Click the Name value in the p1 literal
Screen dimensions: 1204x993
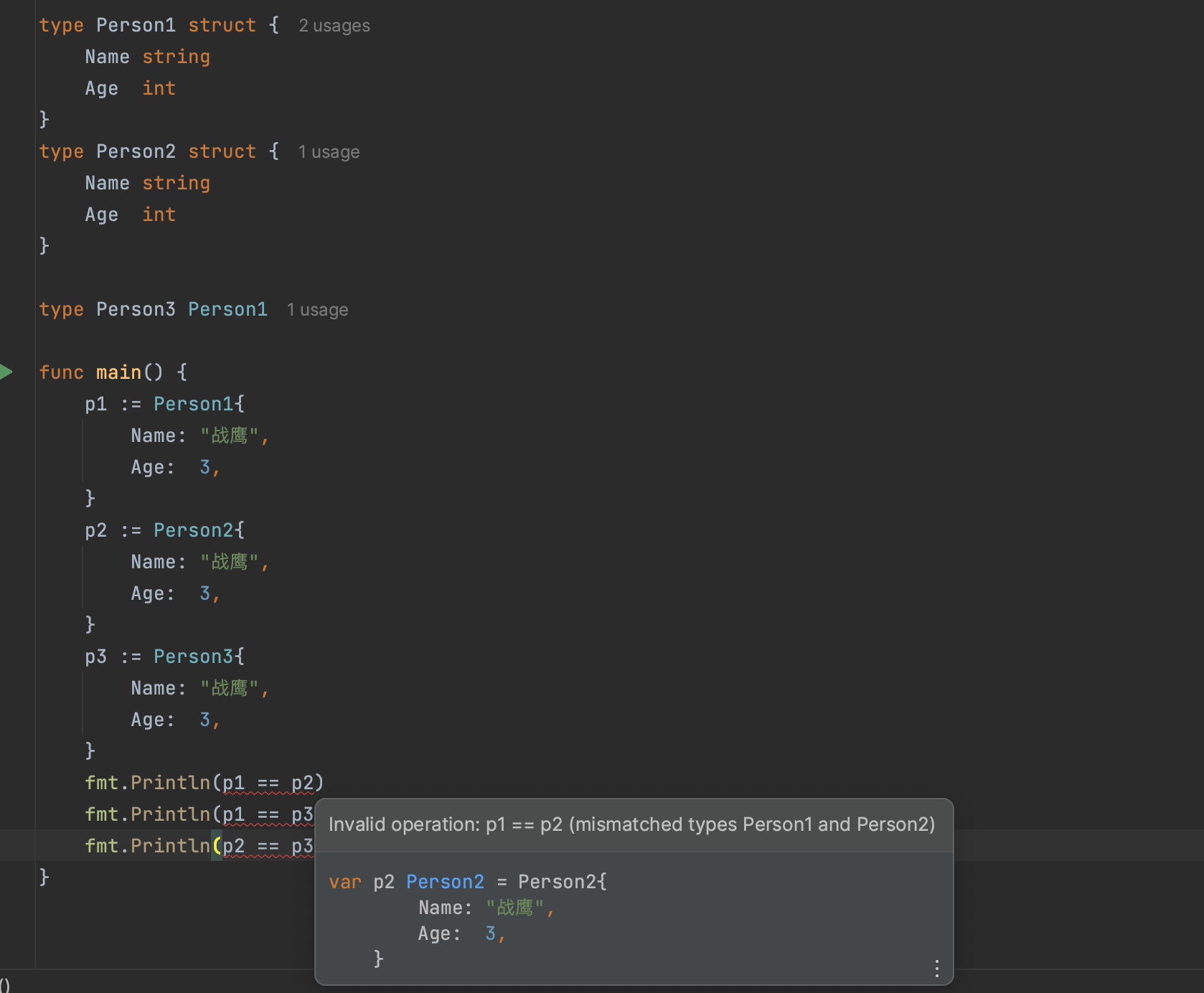click(229, 436)
